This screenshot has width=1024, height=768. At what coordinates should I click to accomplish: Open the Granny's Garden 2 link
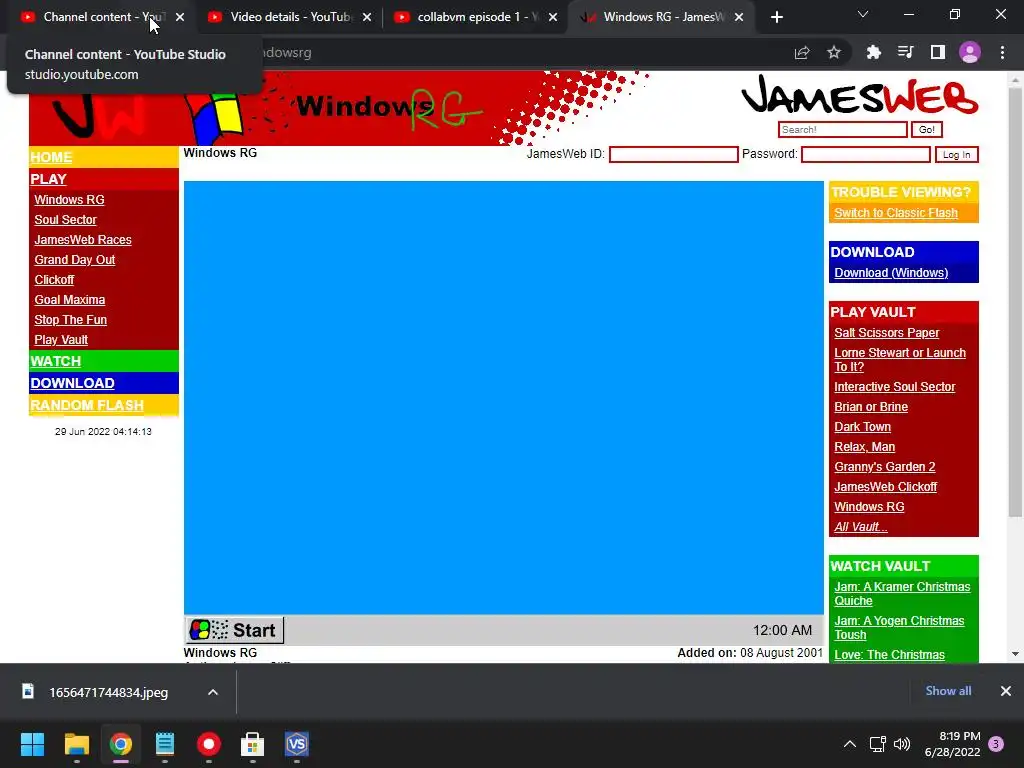[x=885, y=467]
